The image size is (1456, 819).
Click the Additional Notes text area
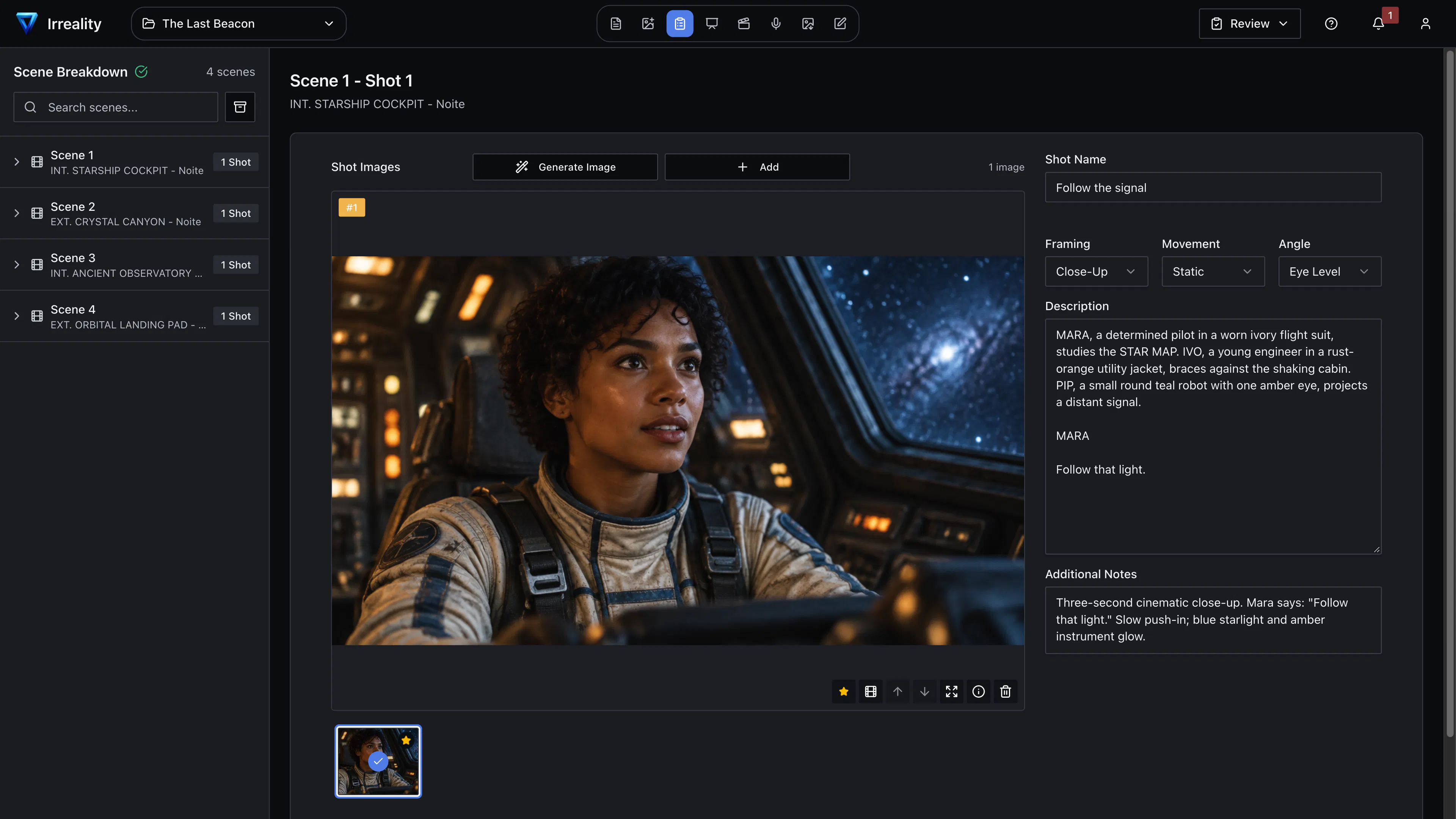pyautogui.click(x=1213, y=620)
